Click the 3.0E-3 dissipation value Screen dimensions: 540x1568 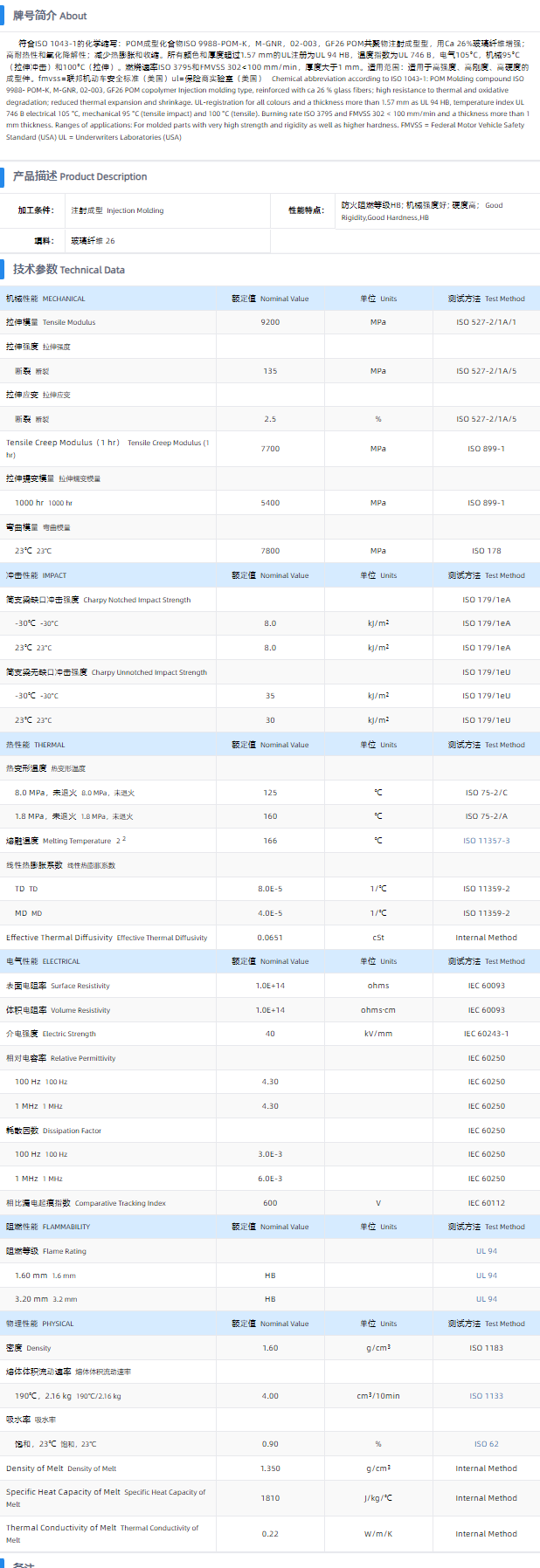tap(270, 1154)
